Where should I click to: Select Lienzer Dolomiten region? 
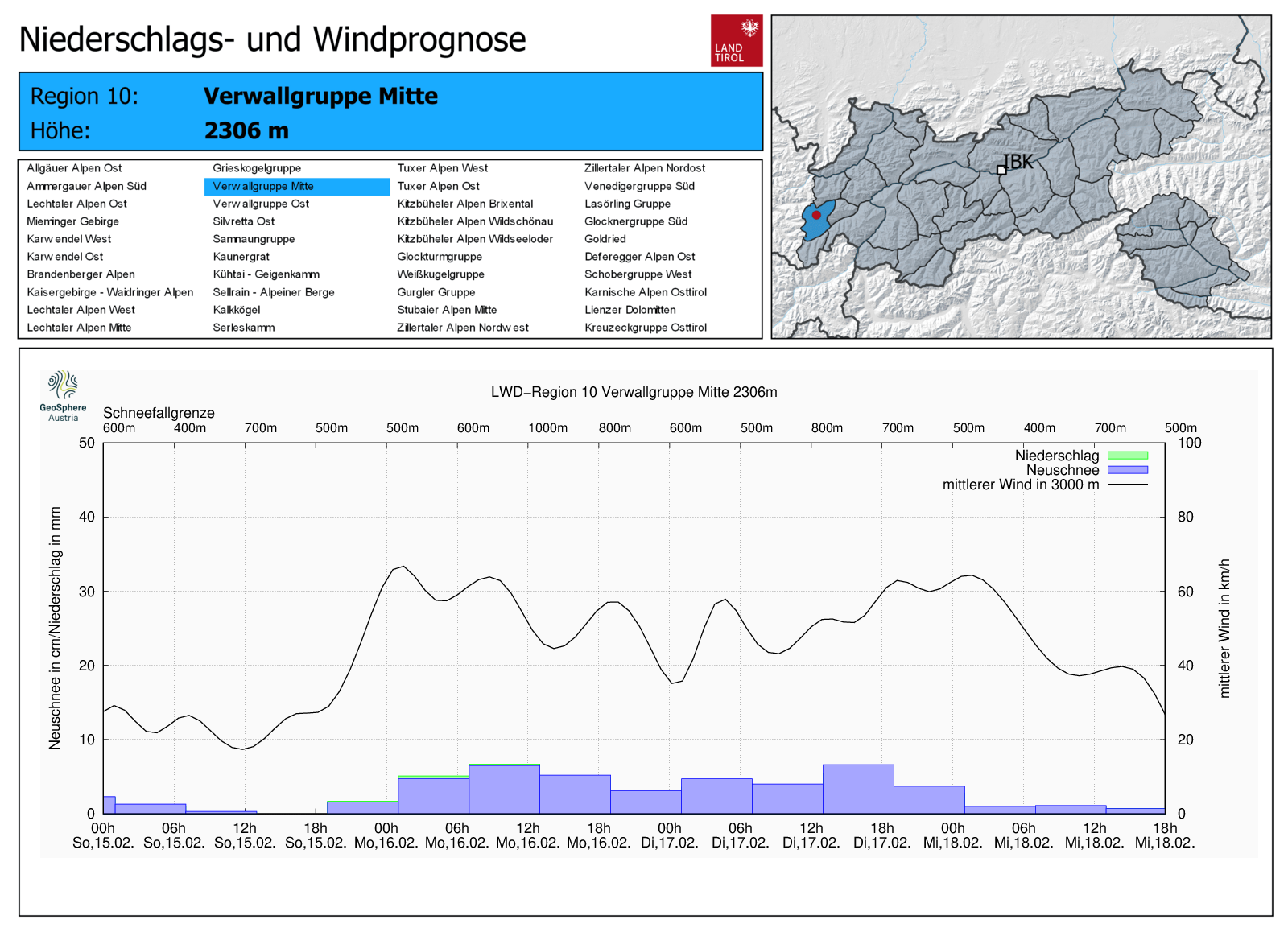pyautogui.click(x=630, y=310)
